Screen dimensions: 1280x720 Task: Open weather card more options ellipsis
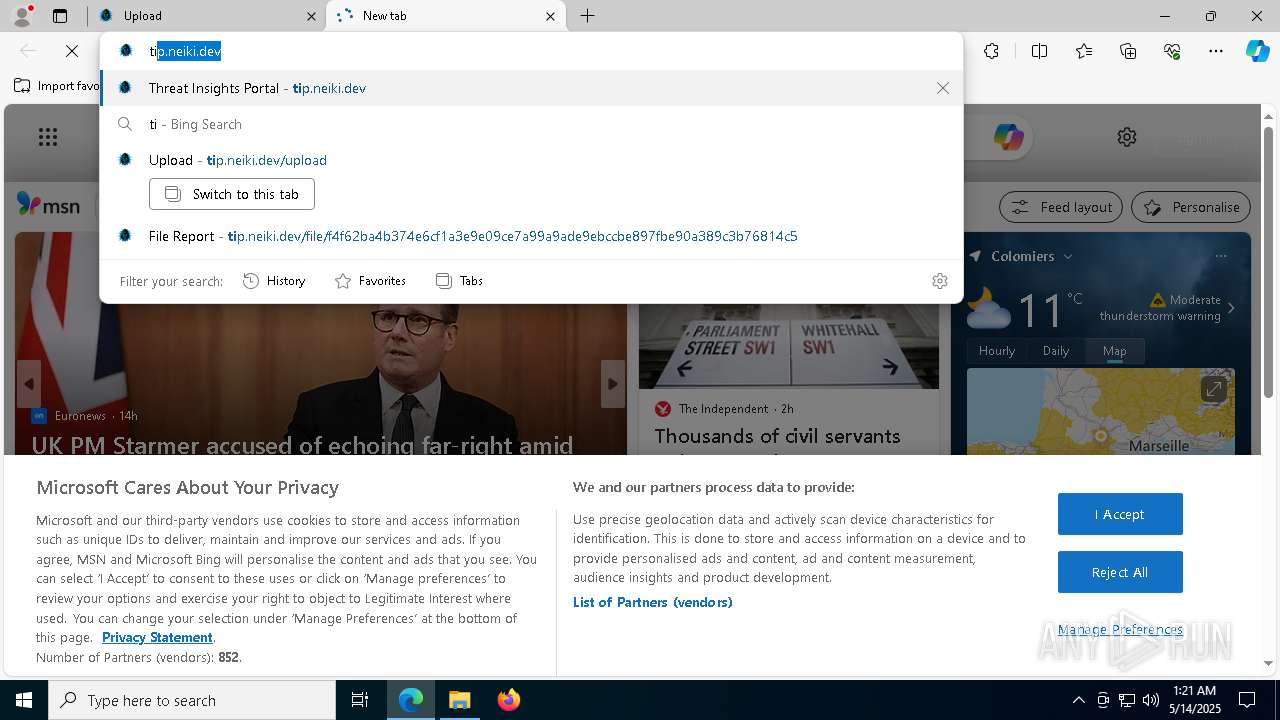tap(1221, 256)
